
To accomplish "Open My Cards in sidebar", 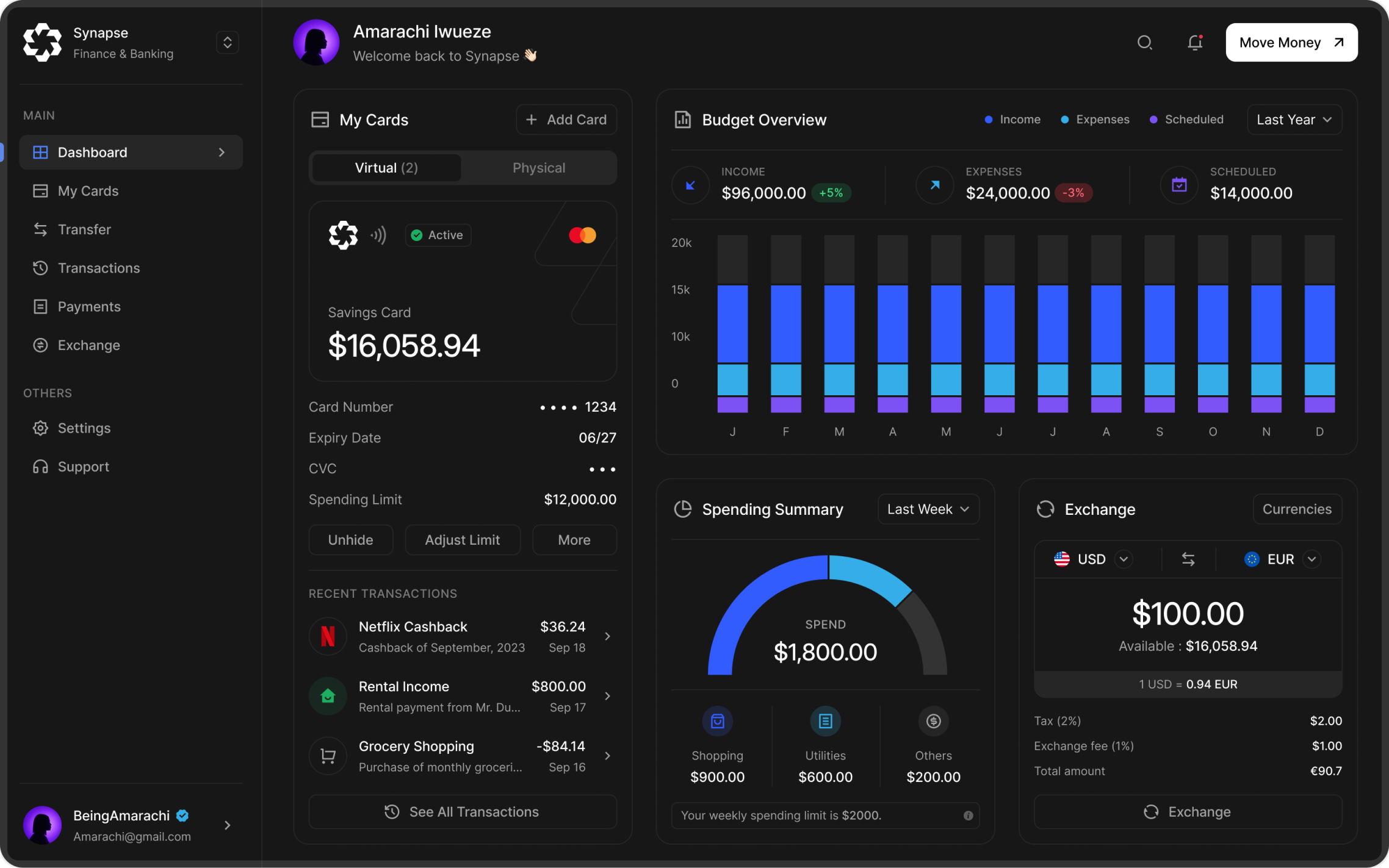I will pos(131,191).
